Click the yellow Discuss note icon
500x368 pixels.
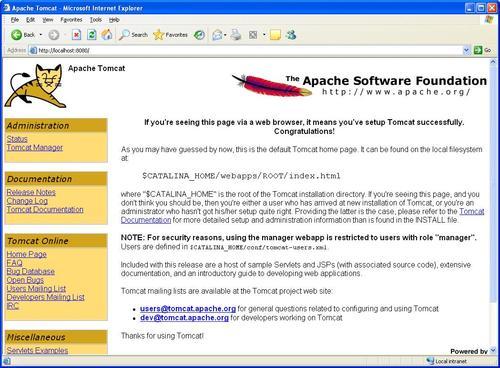275,35
